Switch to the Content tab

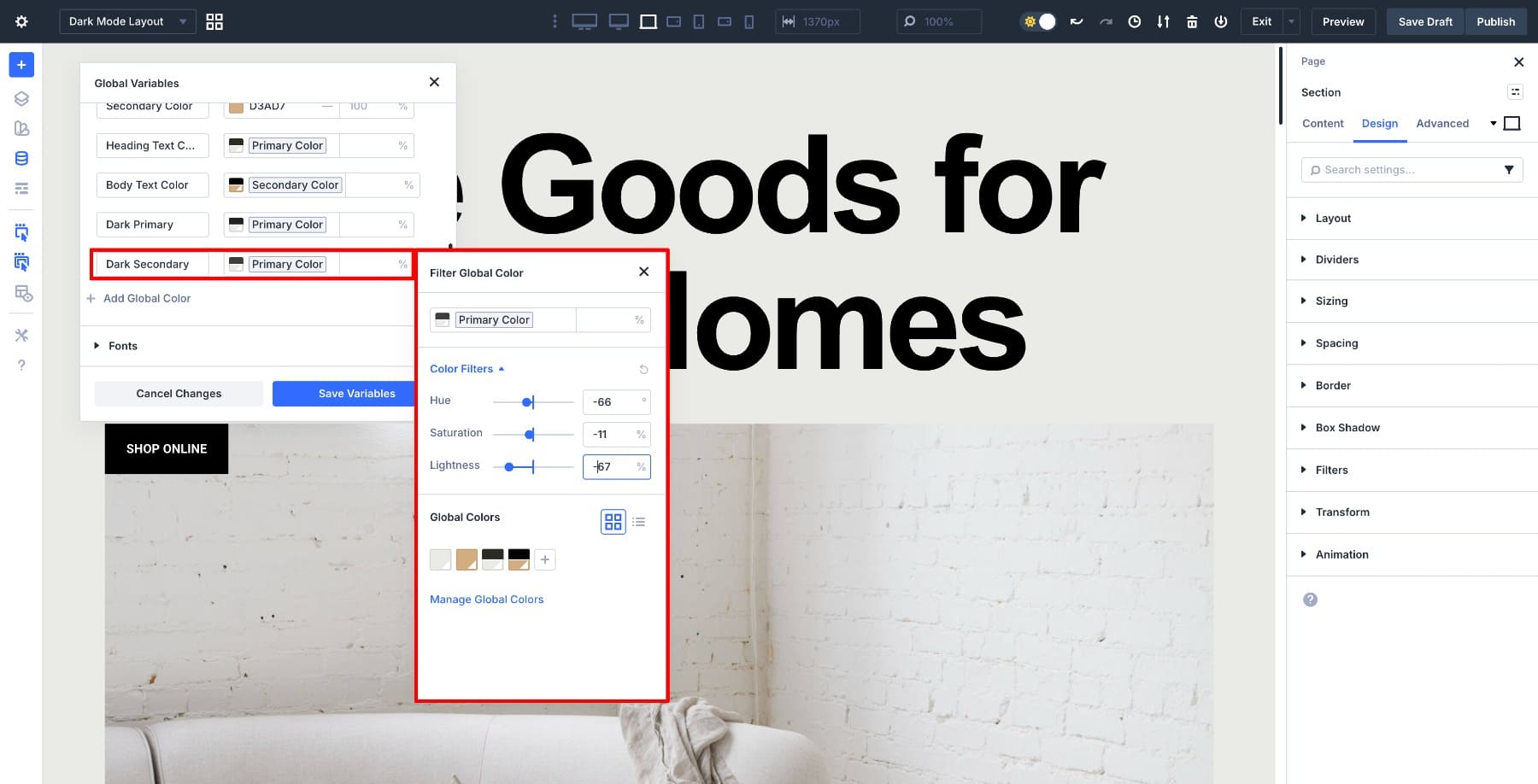pyautogui.click(x=1323, y=124)
